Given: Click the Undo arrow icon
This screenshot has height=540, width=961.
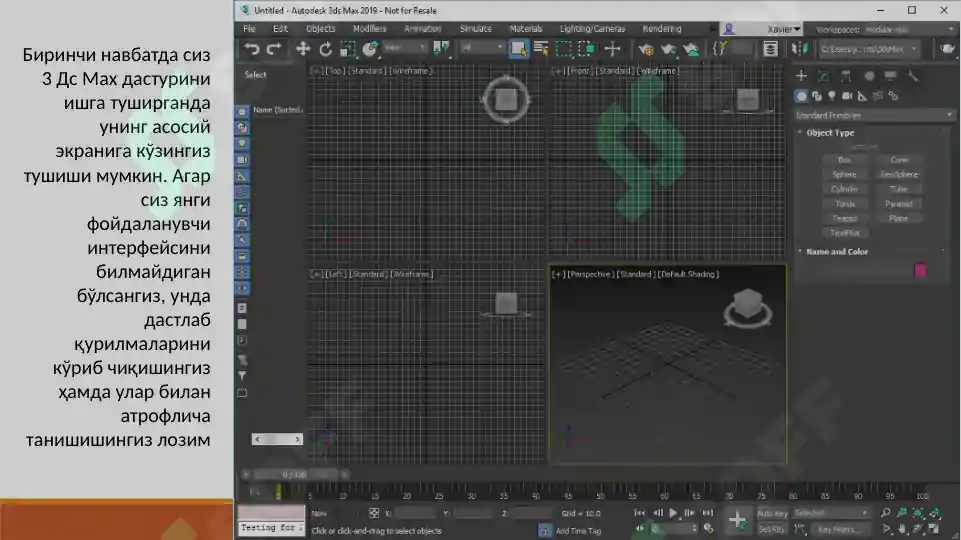Looking at the screenshot, I should click(x=251, y=49).
